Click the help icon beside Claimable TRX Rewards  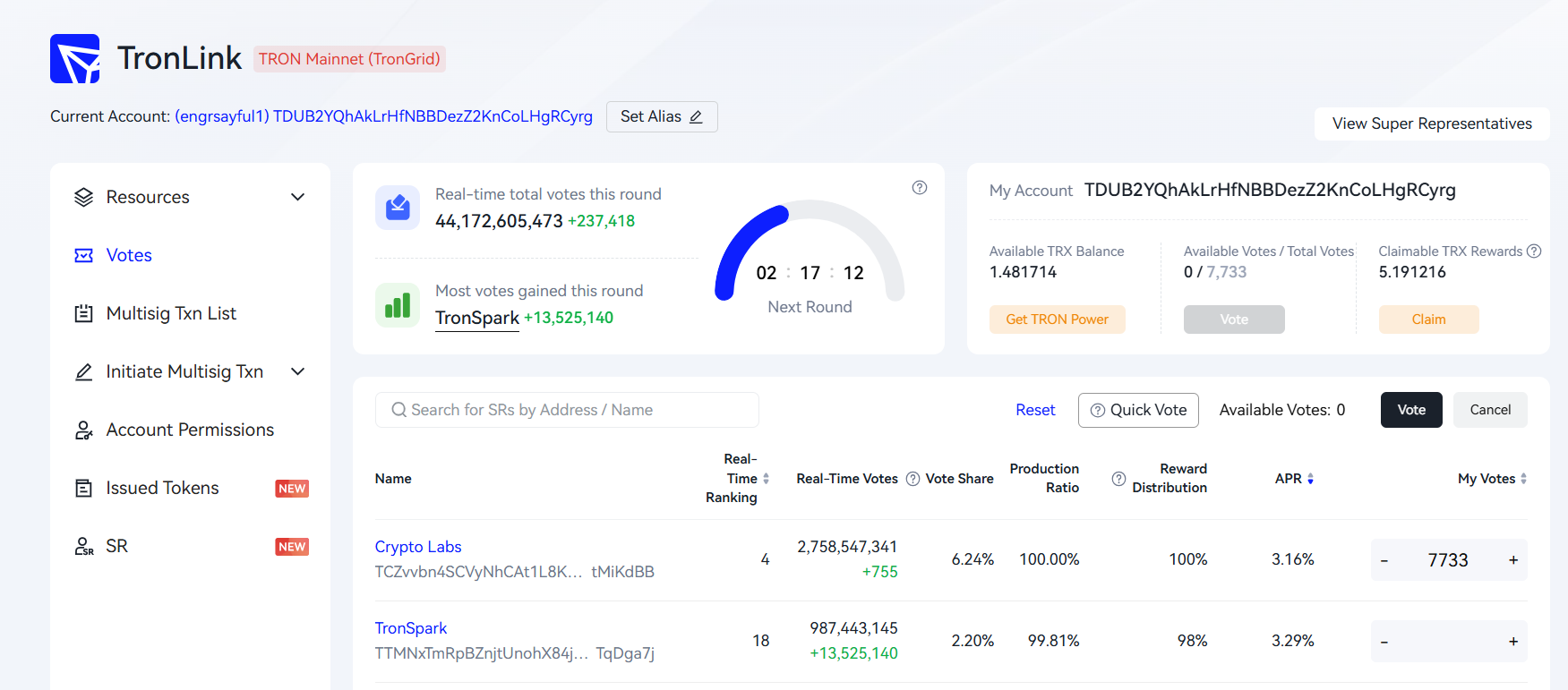coord(1534,251)
